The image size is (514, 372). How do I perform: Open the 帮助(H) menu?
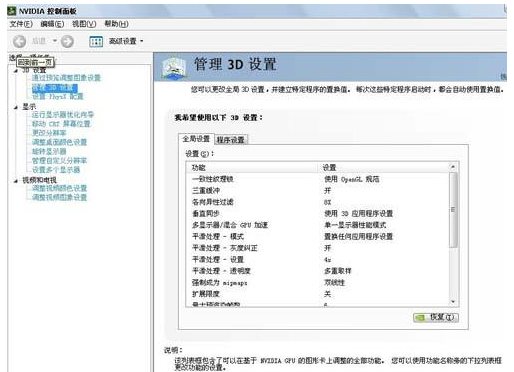116,24
